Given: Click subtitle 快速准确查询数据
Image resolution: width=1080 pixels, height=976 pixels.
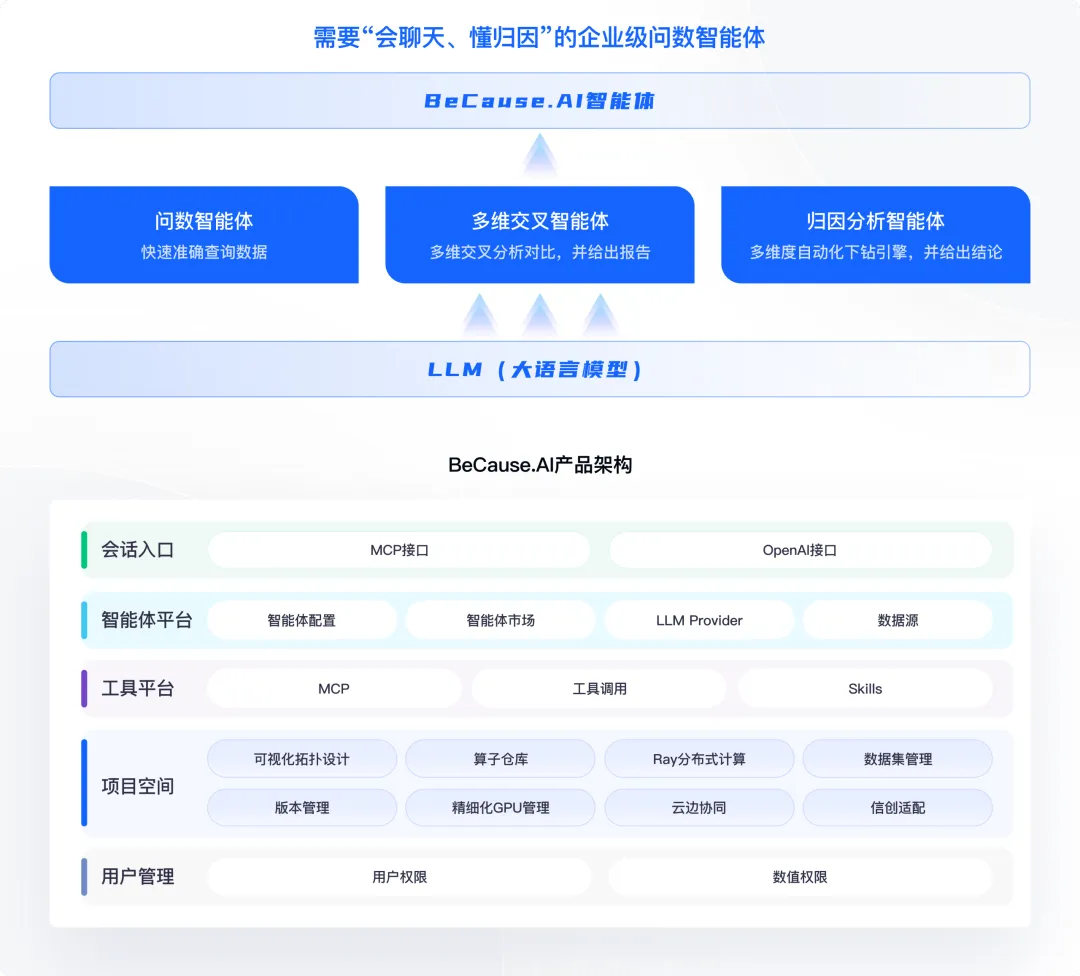Looking at the screenshot, I should pyautogui.click(x=204, y=252).
